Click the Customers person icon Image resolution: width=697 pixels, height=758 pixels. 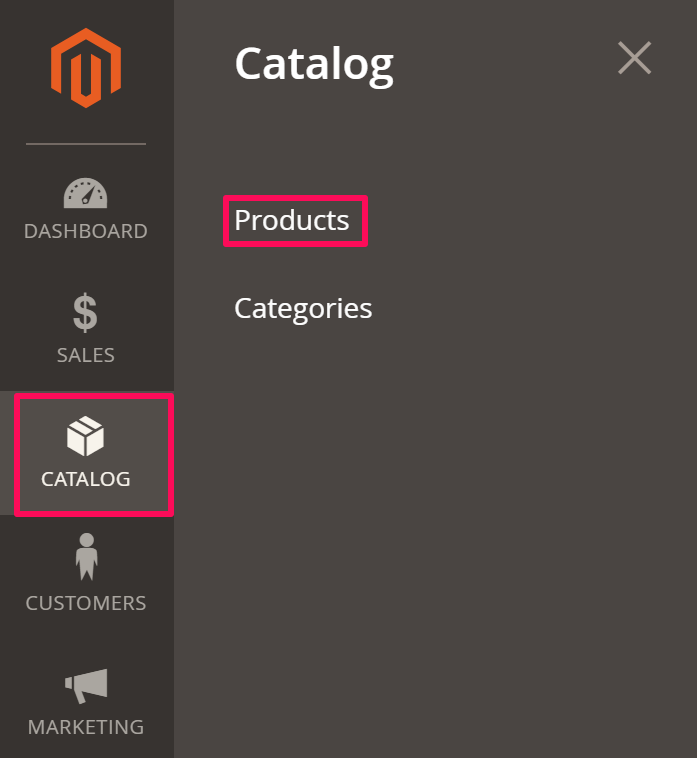click(86, 558)
